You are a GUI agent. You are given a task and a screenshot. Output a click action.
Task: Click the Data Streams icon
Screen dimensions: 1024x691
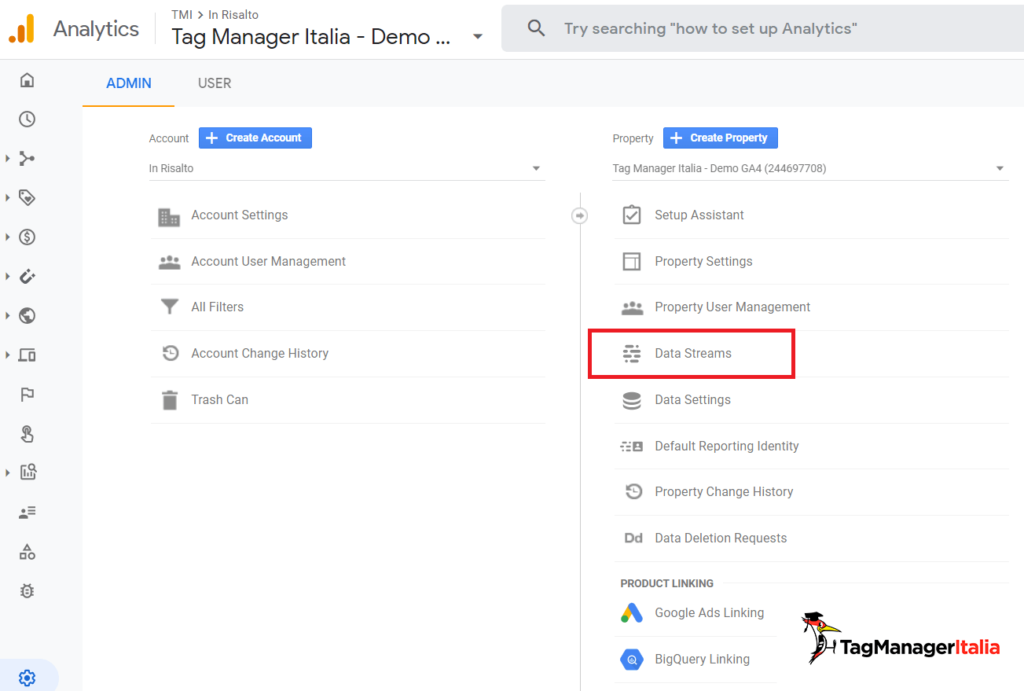pos(632,353)
